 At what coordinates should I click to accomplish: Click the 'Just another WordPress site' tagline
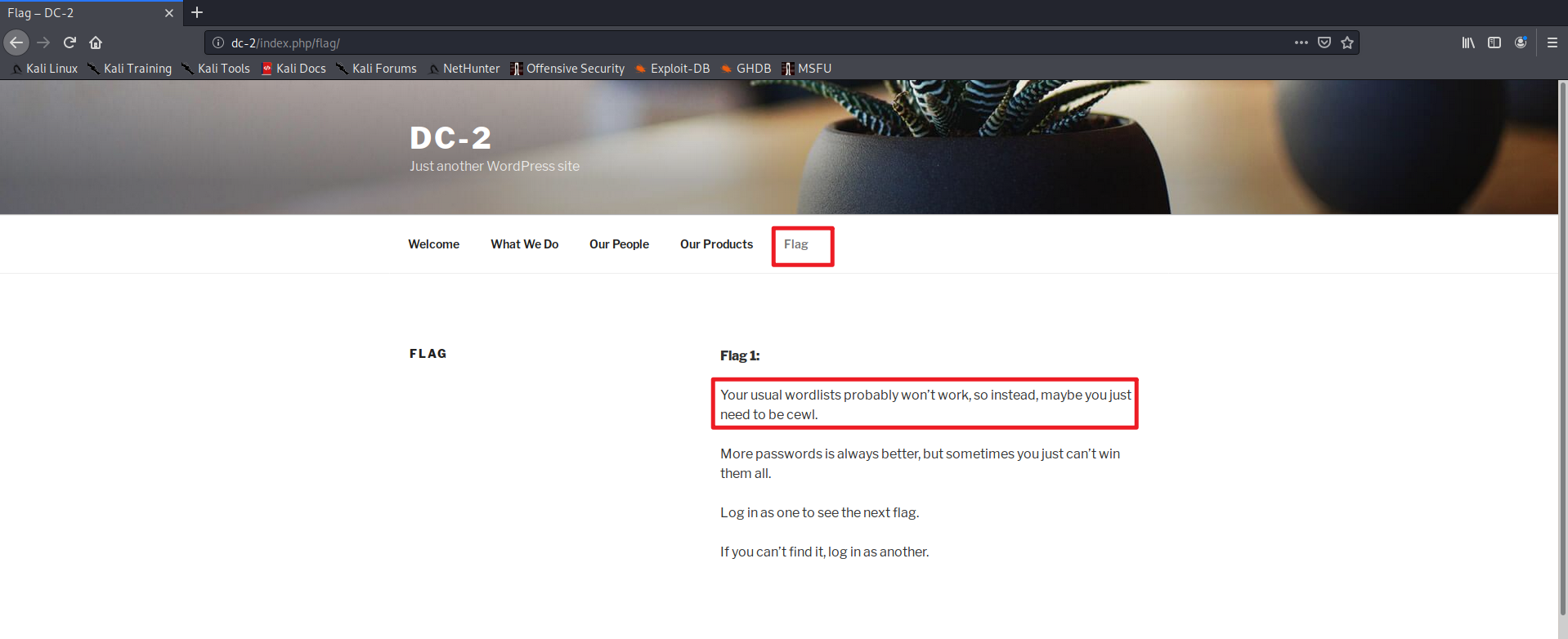click(x=495, y=166)
